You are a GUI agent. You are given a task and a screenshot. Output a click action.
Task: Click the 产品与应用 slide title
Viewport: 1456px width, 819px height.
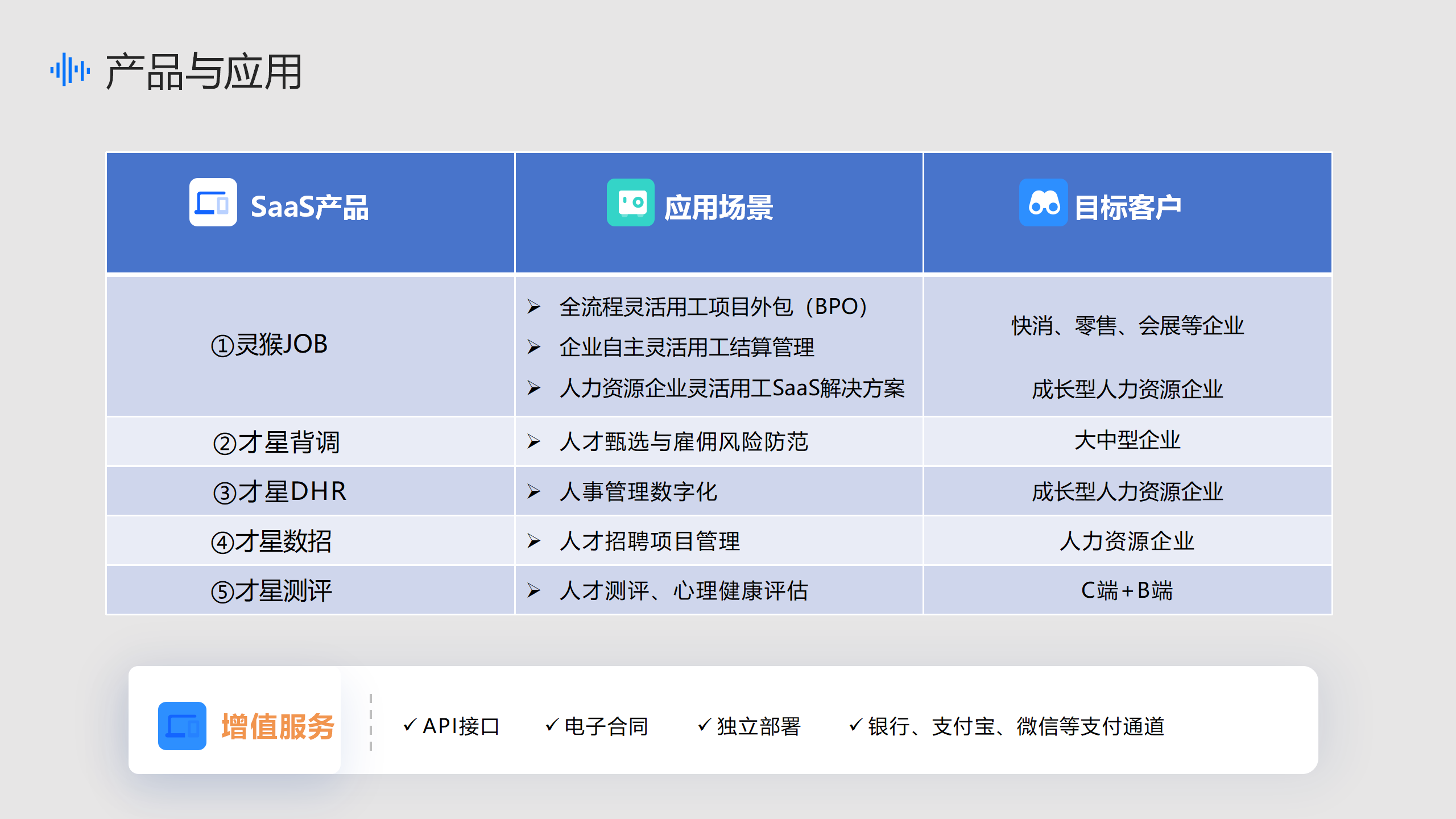(204, 72)
